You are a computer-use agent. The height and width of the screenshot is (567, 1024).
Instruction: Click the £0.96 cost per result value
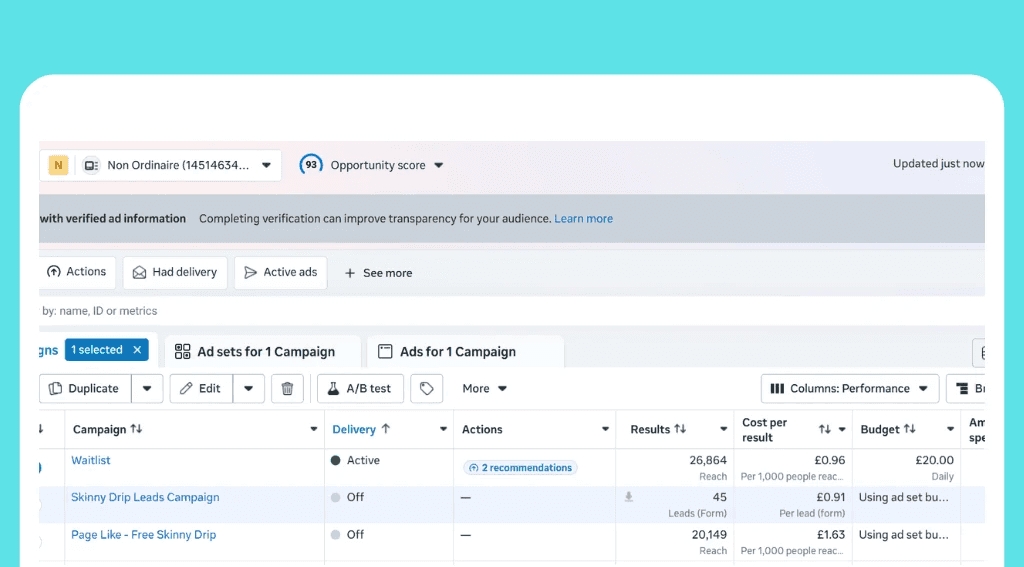coord(829,461)
